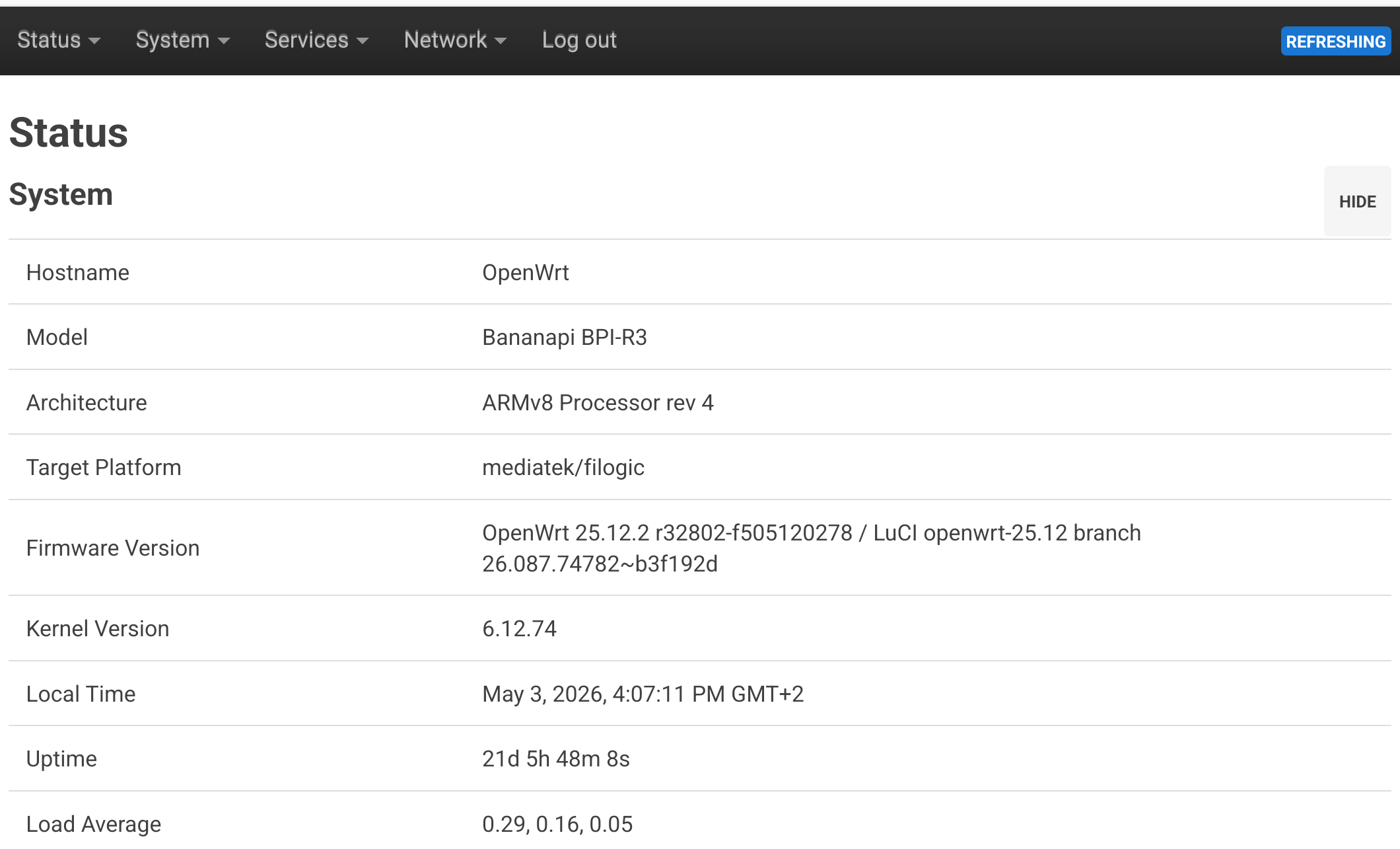The width and height of the screenshot is (1400, 849).
Task: Click the uptime value 21d 5h 48m 8s
Action: [556, 758]
